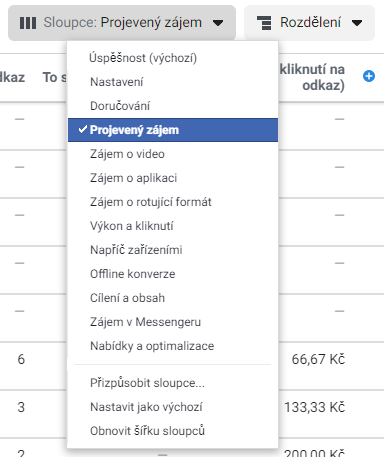Click the Rozdělení breakdown icon

pyautogui.click(x=264, y=23)
